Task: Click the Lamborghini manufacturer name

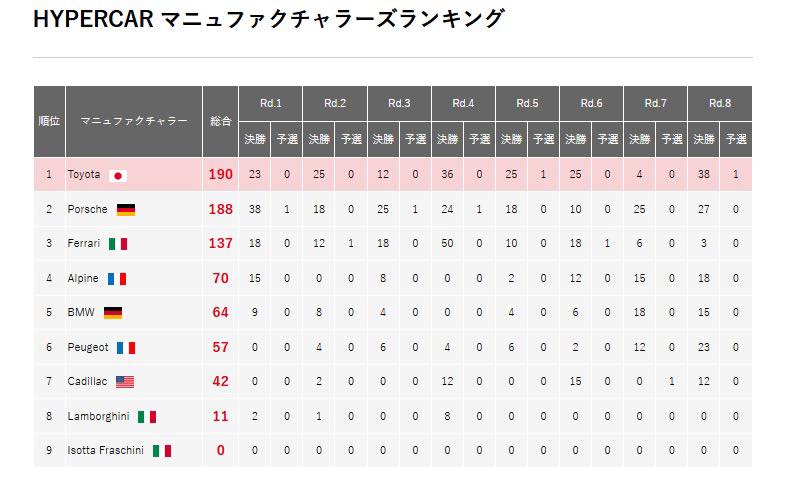Action: point(98,416)
